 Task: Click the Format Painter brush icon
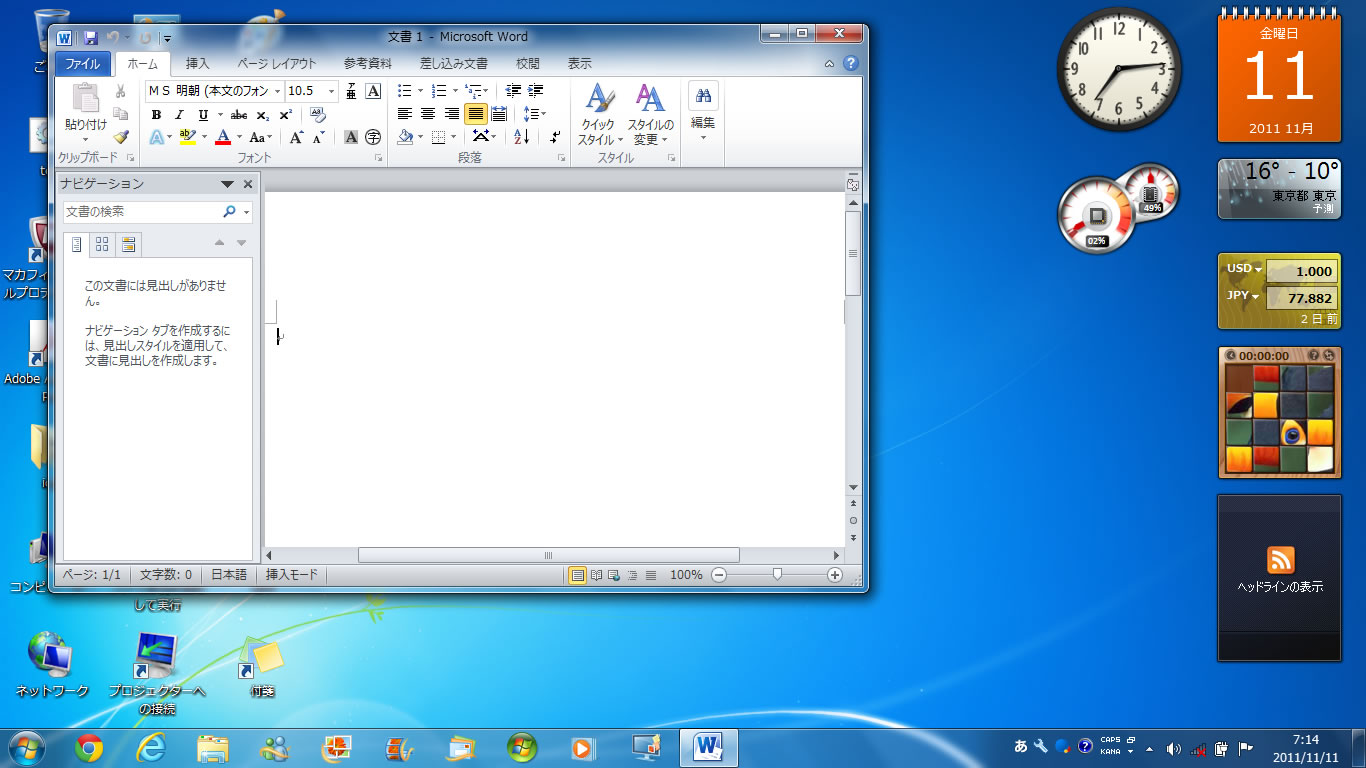[121, 137]
